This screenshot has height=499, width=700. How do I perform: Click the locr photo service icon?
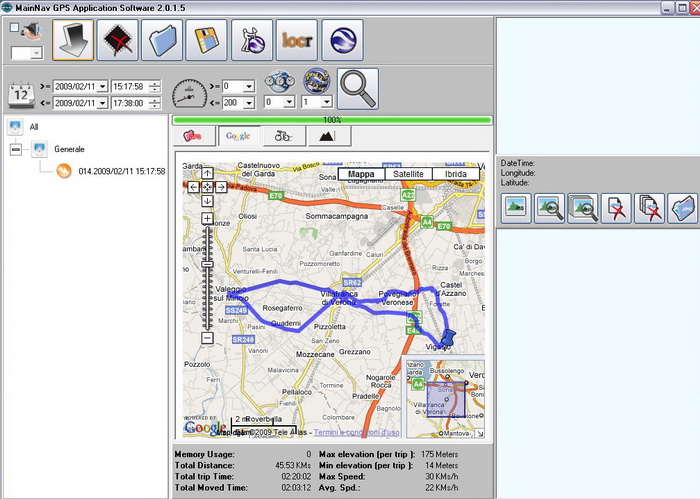pyautogui.click(x=297, y=40)
